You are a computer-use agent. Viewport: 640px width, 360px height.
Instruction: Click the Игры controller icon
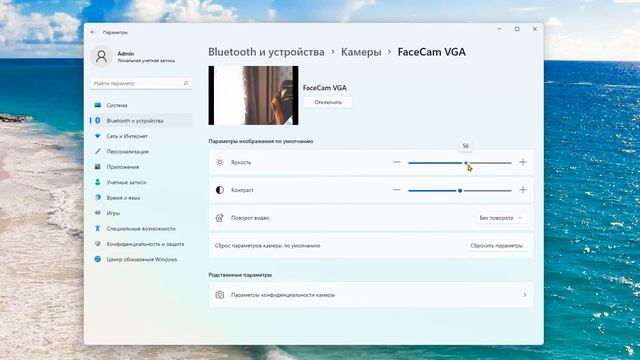98,213
